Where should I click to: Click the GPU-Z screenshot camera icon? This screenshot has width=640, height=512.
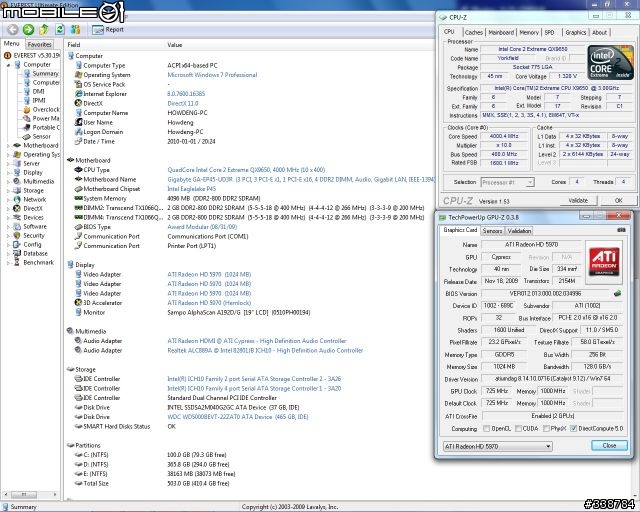click(621, 230)
